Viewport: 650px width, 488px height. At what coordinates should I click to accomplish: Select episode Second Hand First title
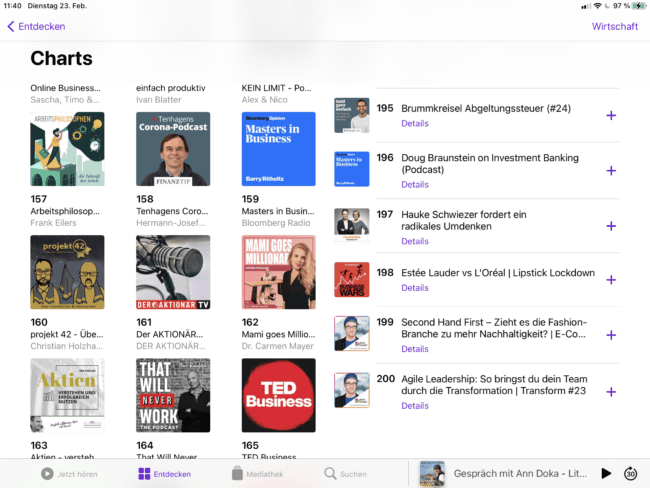click(x=494, y=328)
